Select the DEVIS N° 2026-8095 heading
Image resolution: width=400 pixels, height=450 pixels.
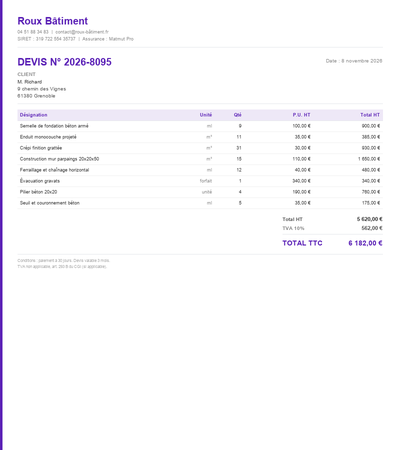[64, 62]
